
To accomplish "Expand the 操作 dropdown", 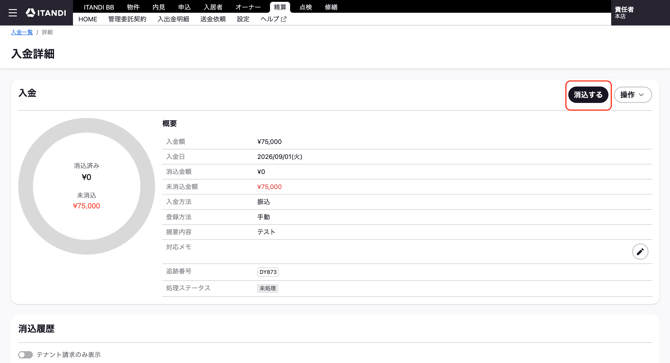I will coord(632,95).
